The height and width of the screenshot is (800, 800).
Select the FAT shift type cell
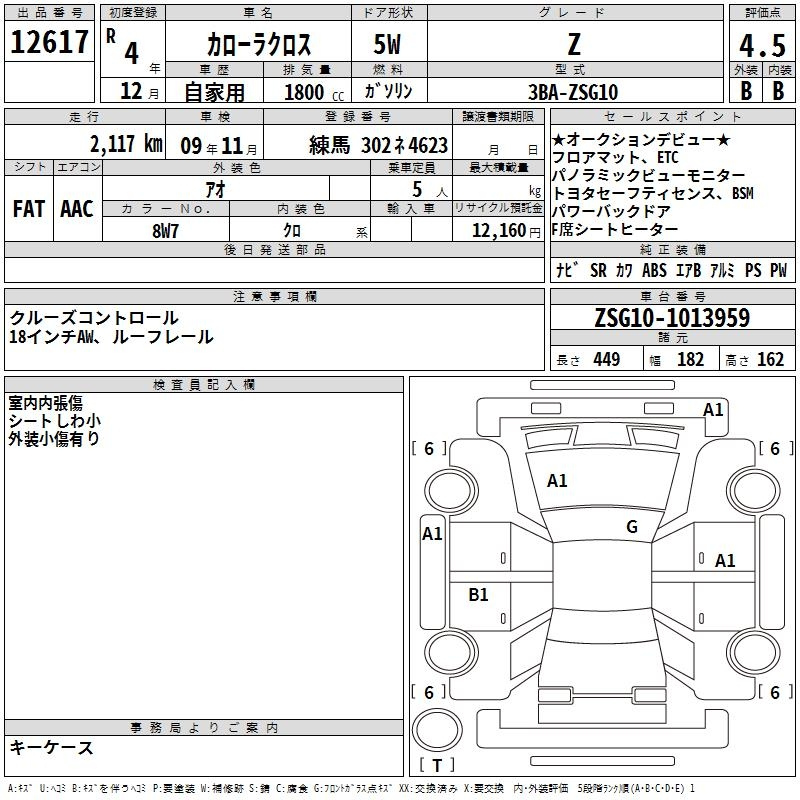coord(28,209)
